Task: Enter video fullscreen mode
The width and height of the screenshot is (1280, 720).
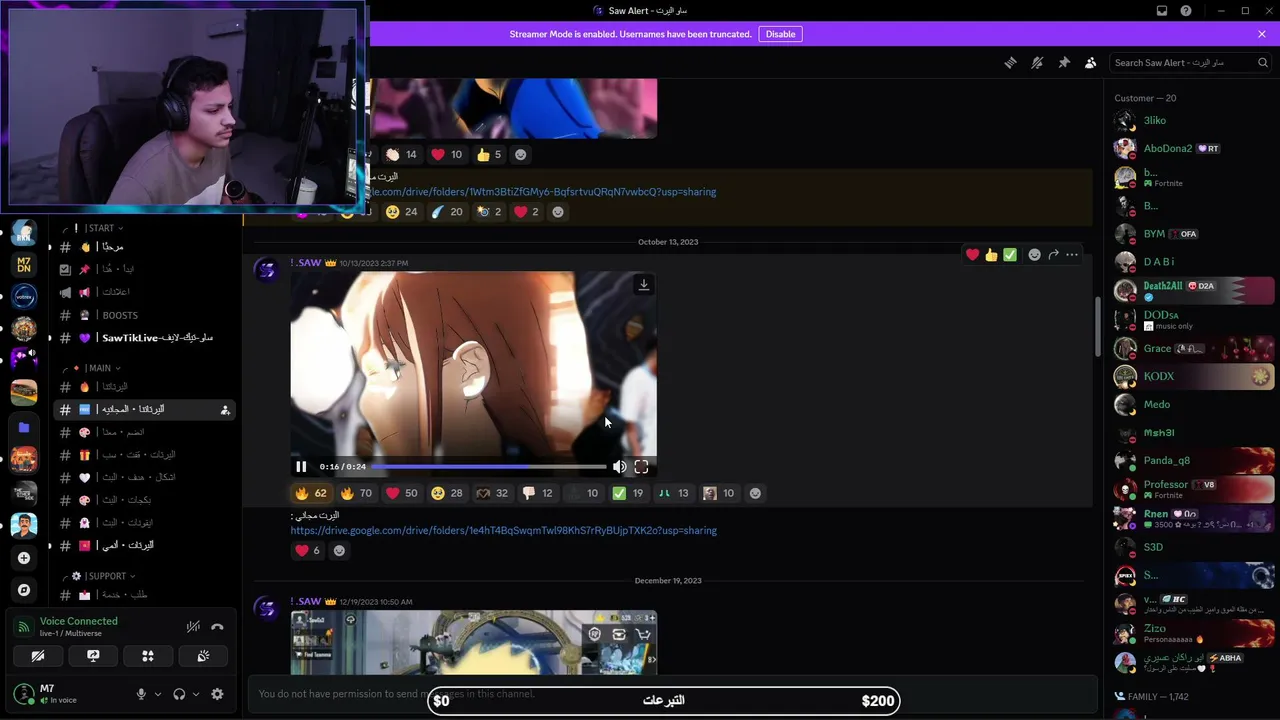Action: [x=642, y=467]
